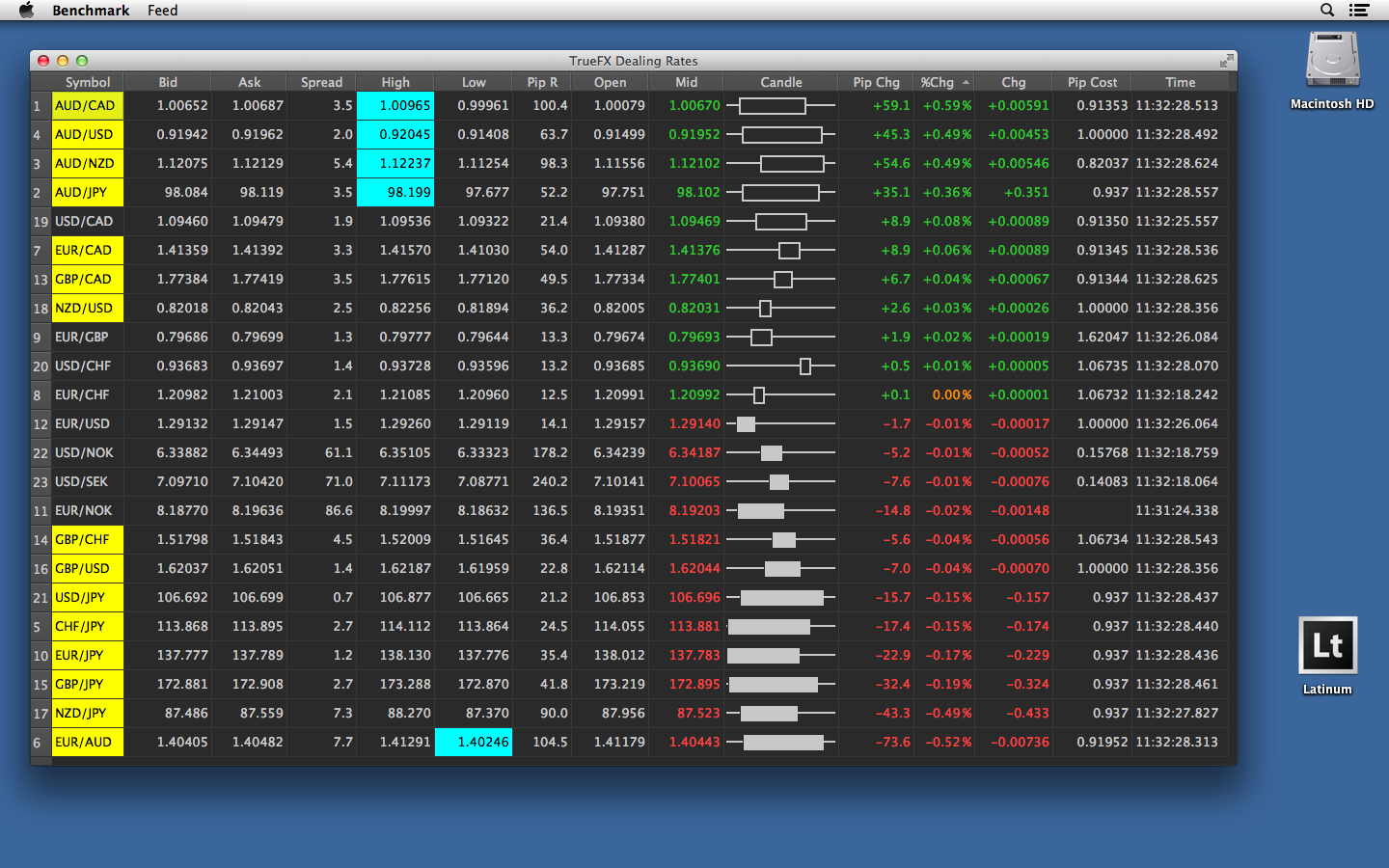
Task: Select the GBP/USD symbol cell
Action: click(x=88, y=568)
